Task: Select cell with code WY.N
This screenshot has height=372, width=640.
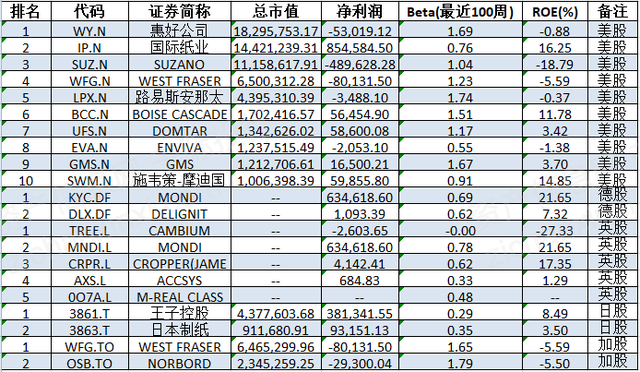Action: (90, 31)
